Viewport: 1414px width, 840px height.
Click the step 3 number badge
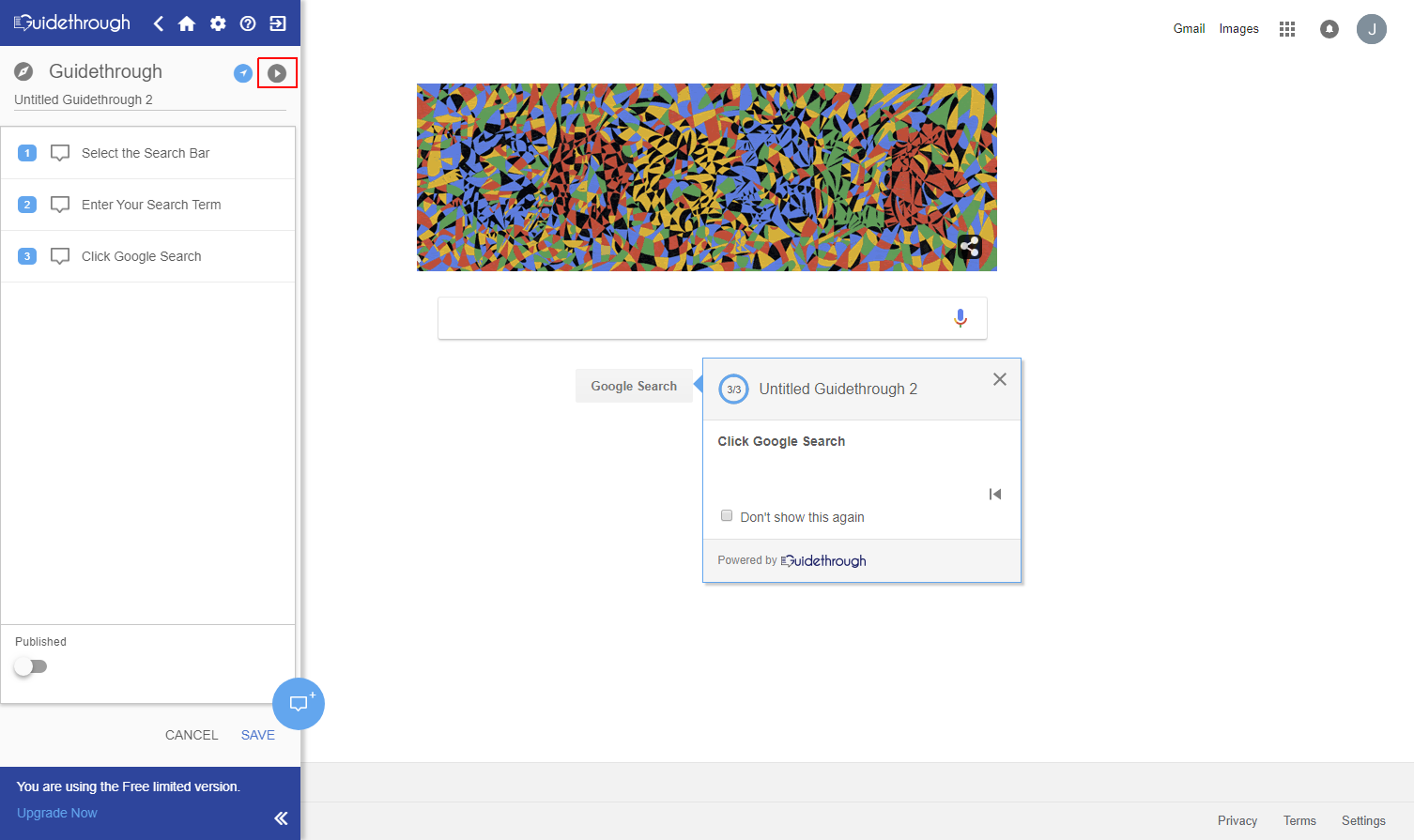click(27, 256)
